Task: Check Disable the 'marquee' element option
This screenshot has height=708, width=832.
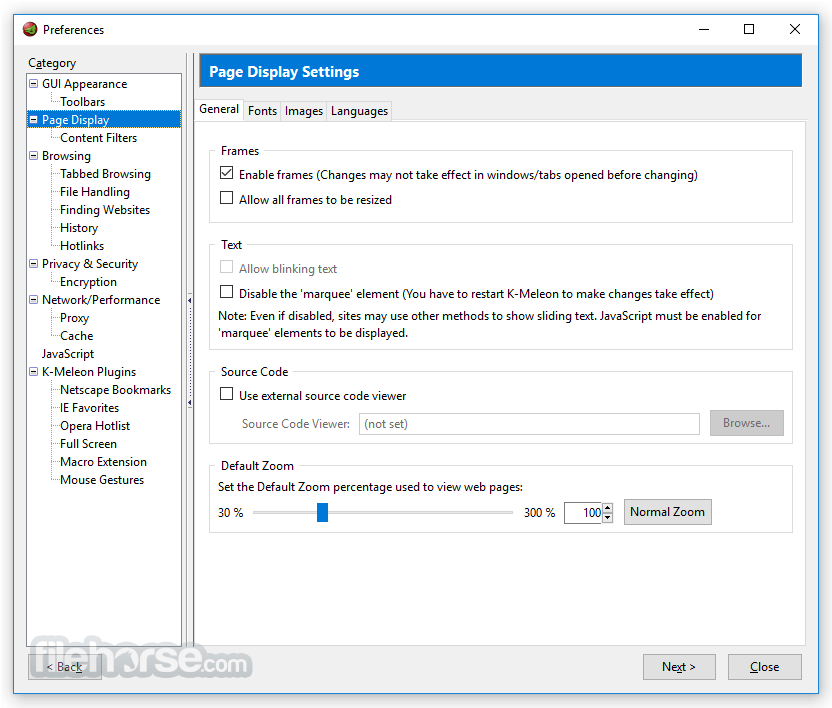Action: [x=227, y=292]
